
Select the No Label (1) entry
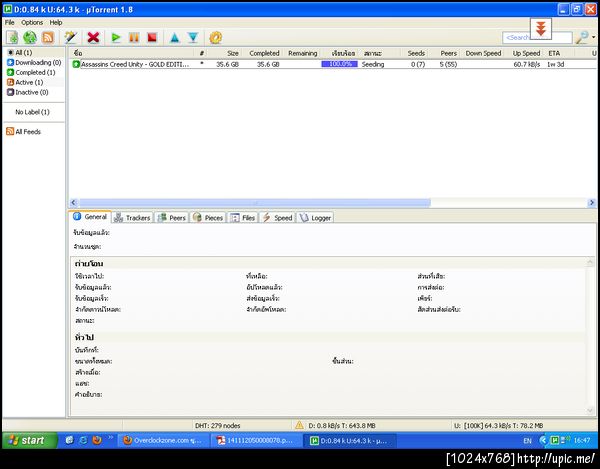(32, 112)
